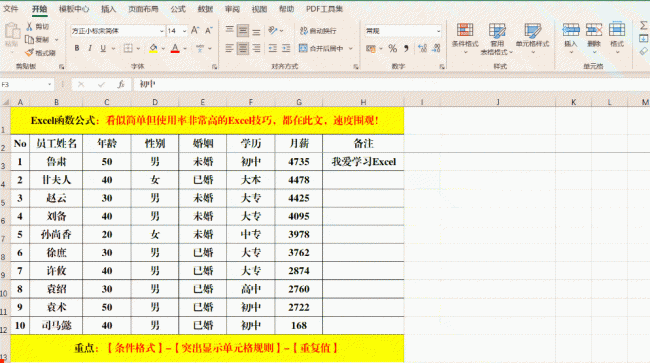
Task: Switch to the 插入 (Insert) tab
Action: pos(109,9)
